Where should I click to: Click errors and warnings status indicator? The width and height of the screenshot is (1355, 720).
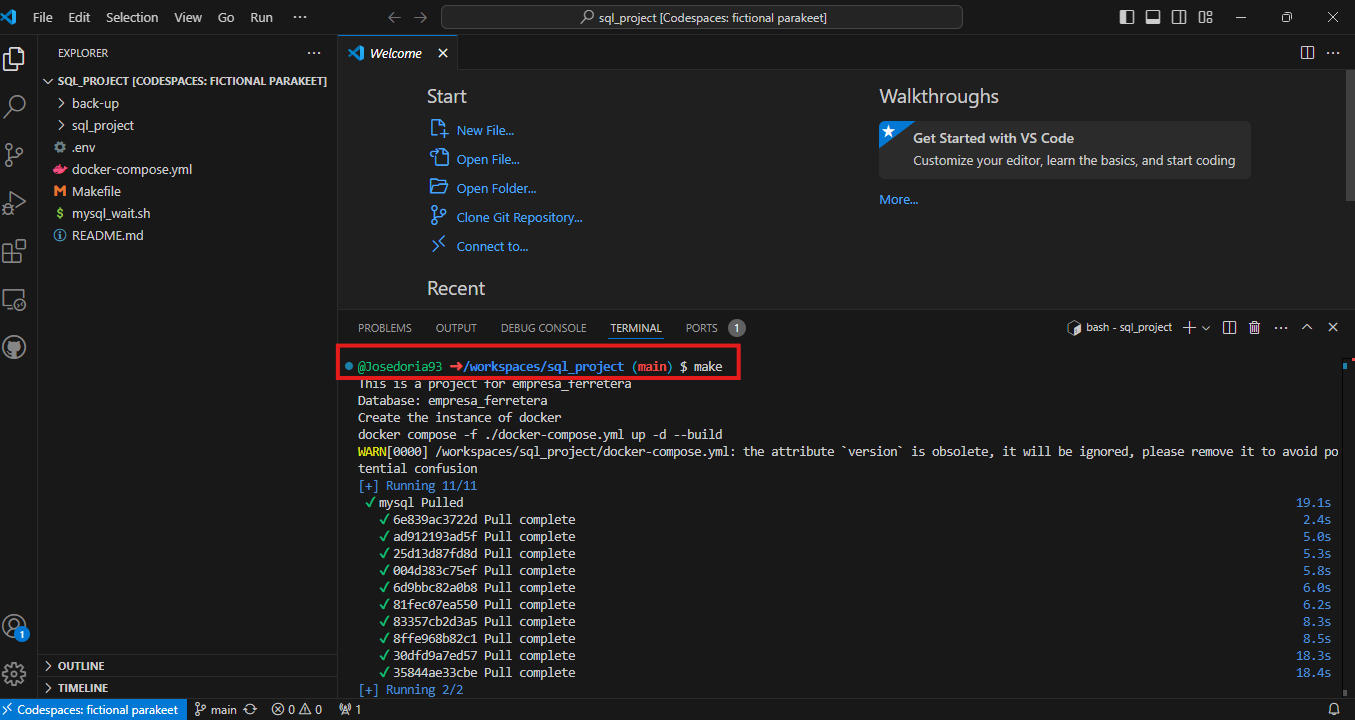(297, 709)
